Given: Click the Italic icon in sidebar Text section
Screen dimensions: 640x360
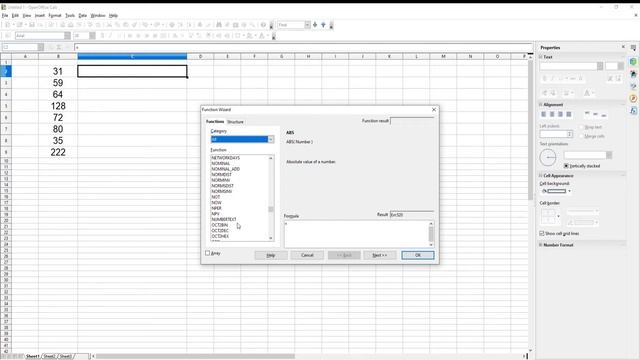Looking at the screenshot, I should click(x=552, y=78).
